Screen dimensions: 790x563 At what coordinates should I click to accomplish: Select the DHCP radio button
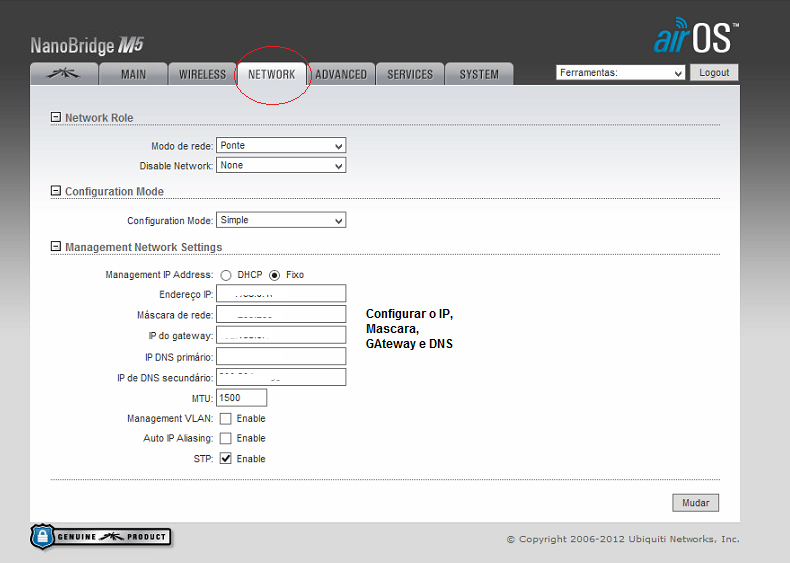[226, 275]
